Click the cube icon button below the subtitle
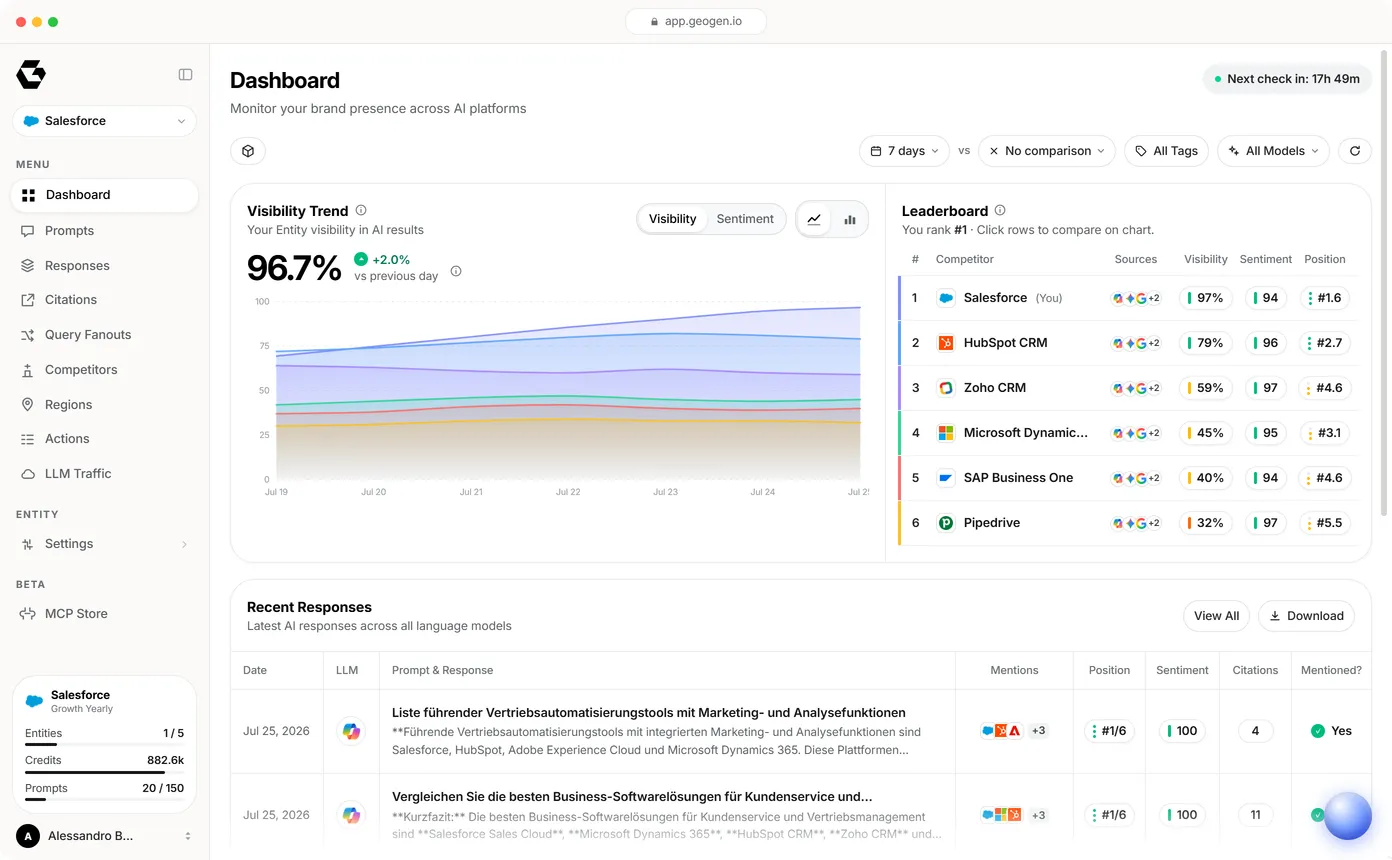 point(248,151)
